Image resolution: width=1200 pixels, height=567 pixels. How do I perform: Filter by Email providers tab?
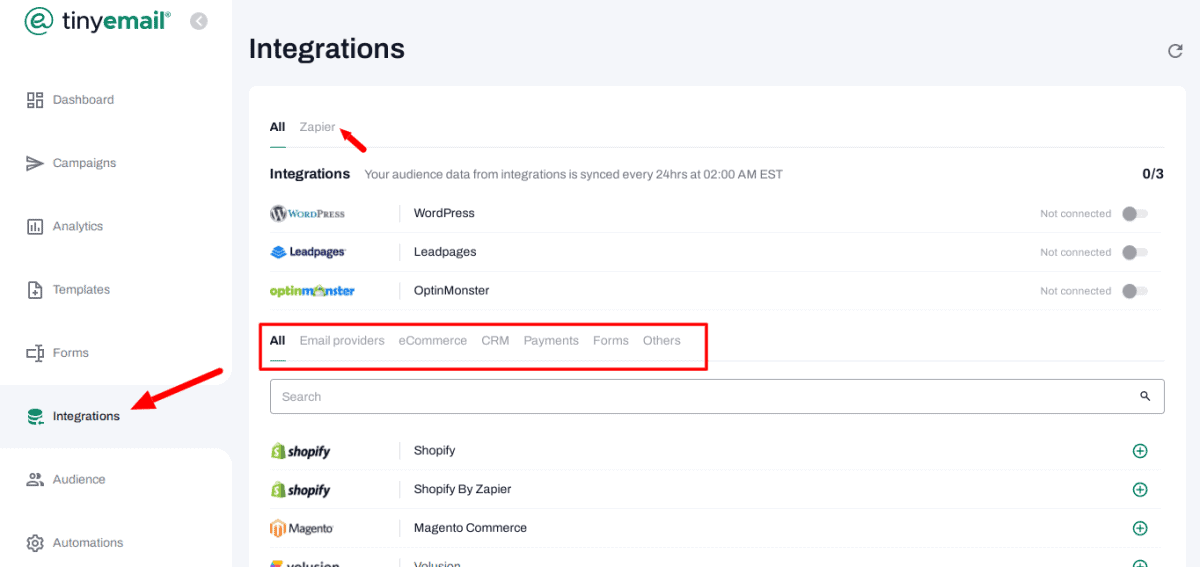(x=342, y=341)
